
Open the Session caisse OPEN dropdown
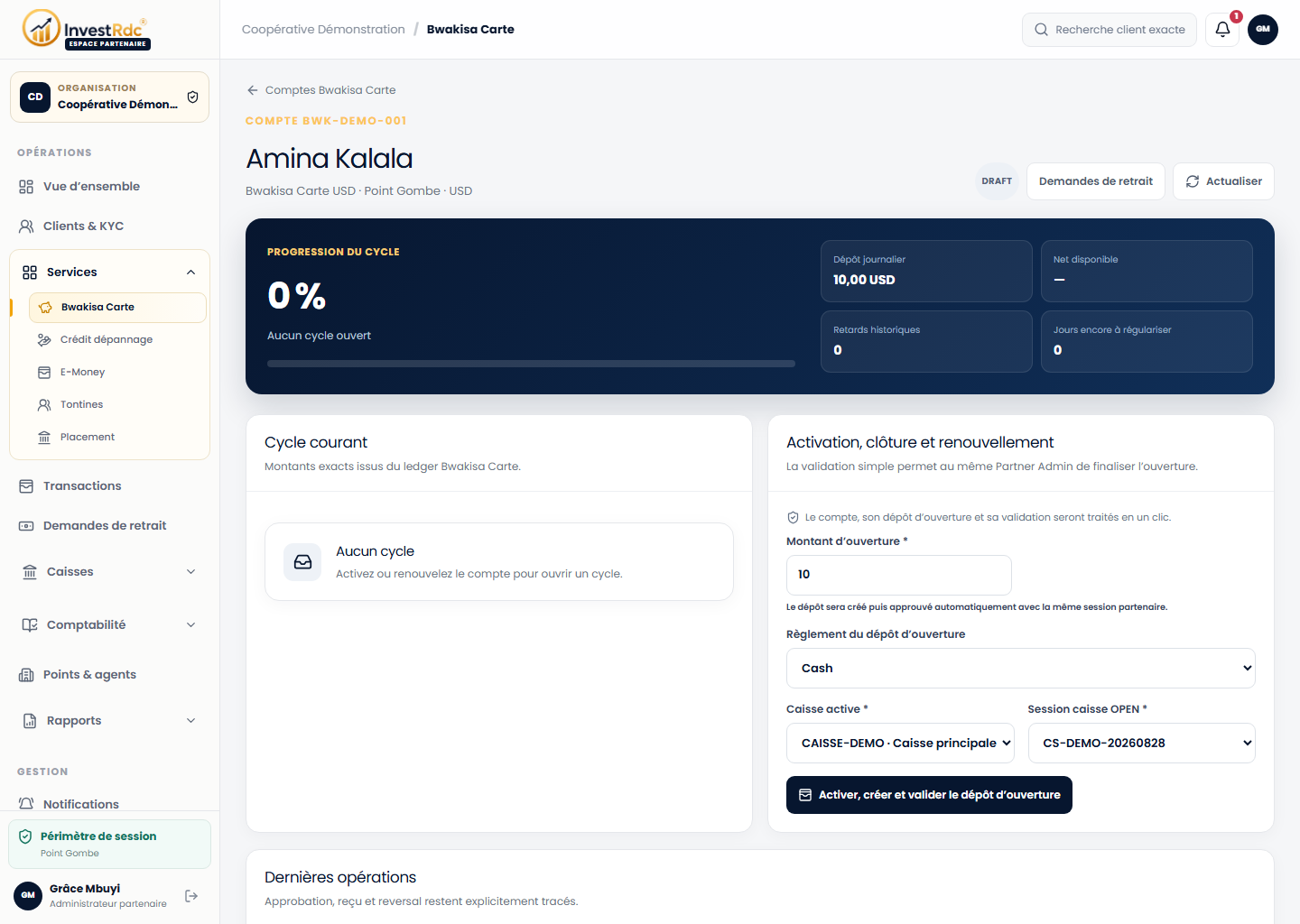(1141, 744)
